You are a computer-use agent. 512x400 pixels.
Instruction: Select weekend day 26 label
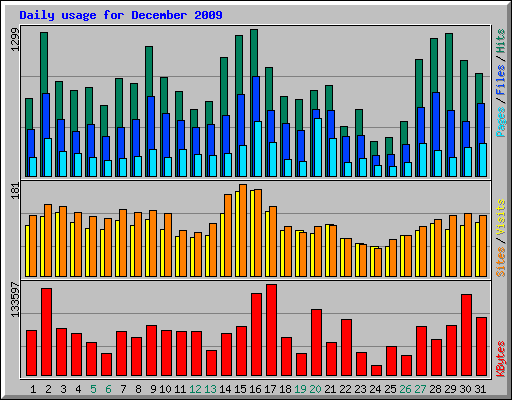405,389
